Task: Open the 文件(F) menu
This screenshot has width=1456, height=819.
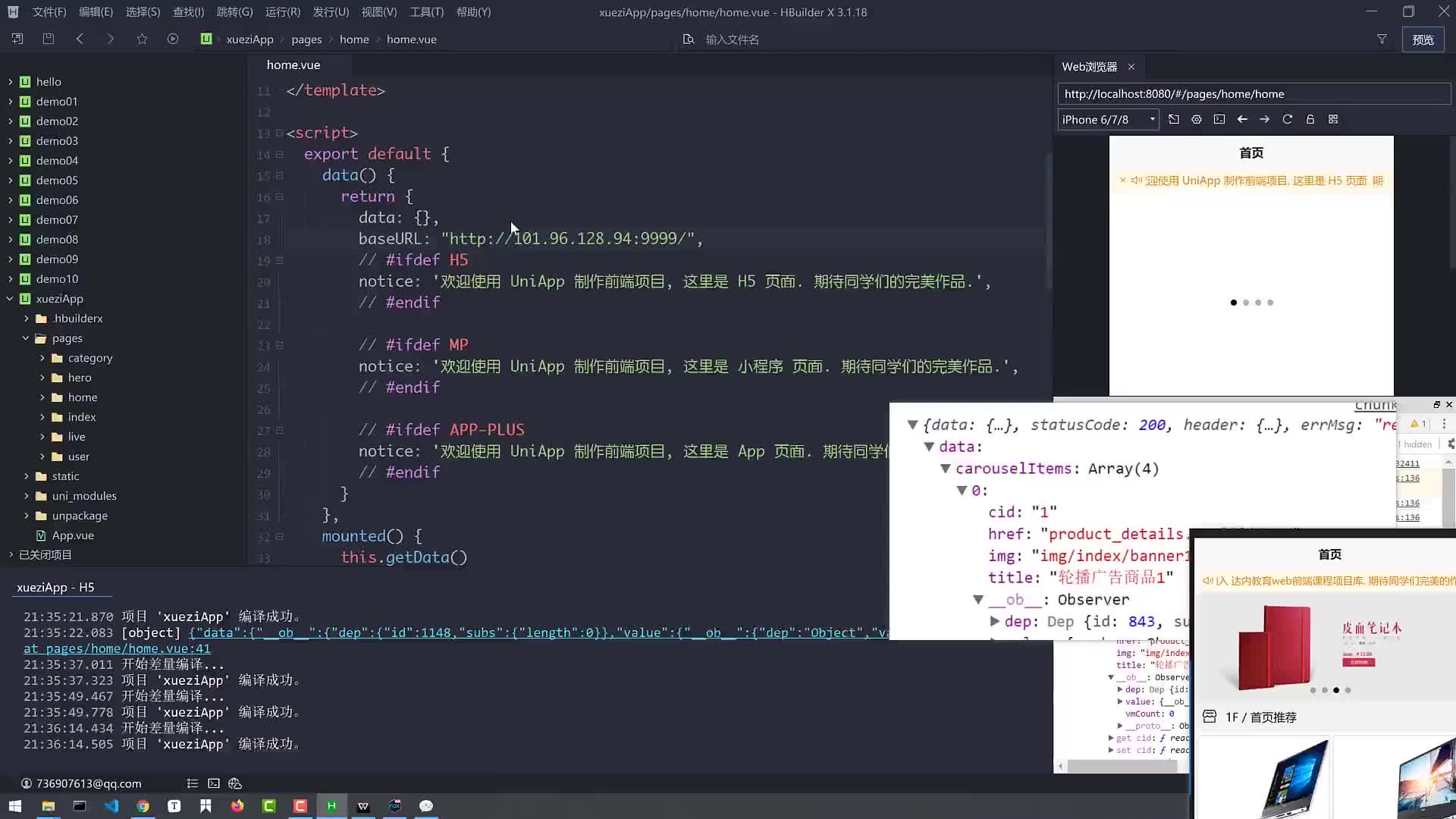Action: (x=49, y=12)
